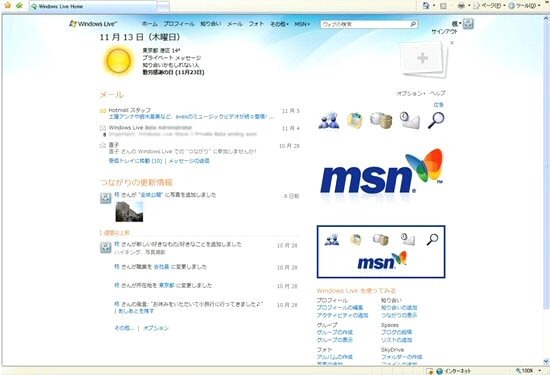
Task: Go to ホーム in the top navigation
Action: point(150,24)
